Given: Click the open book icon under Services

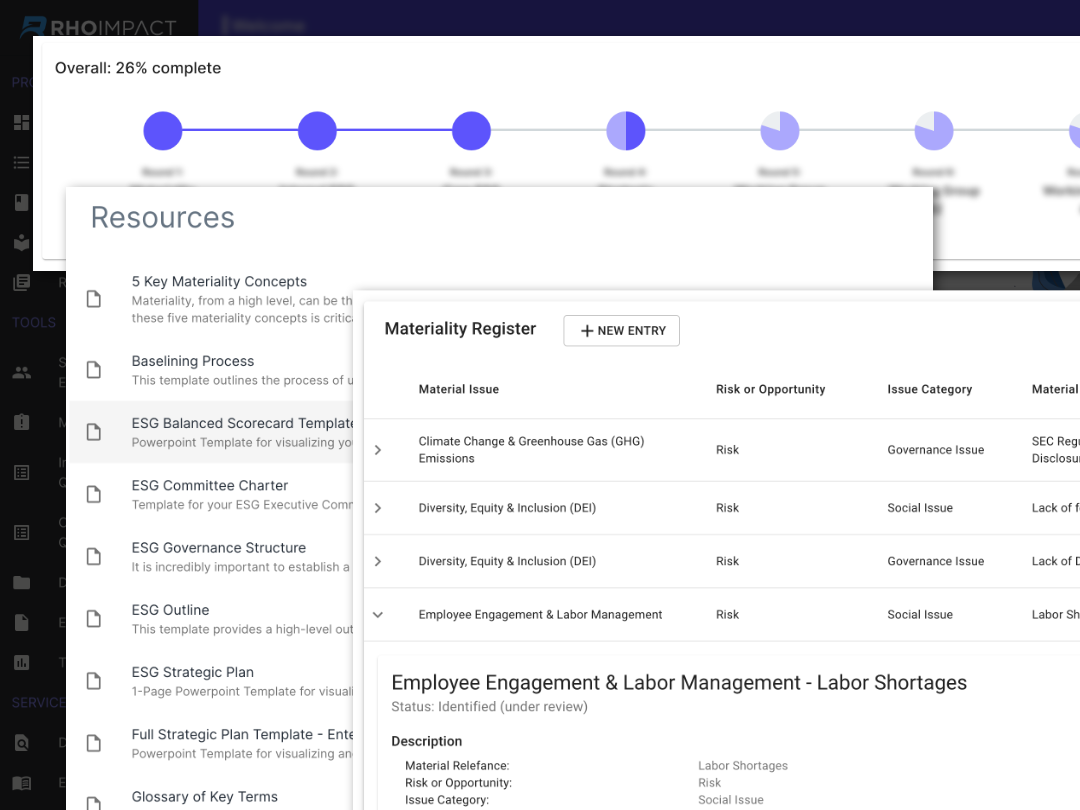Looking at the screenshot, I should click(21, 783).
